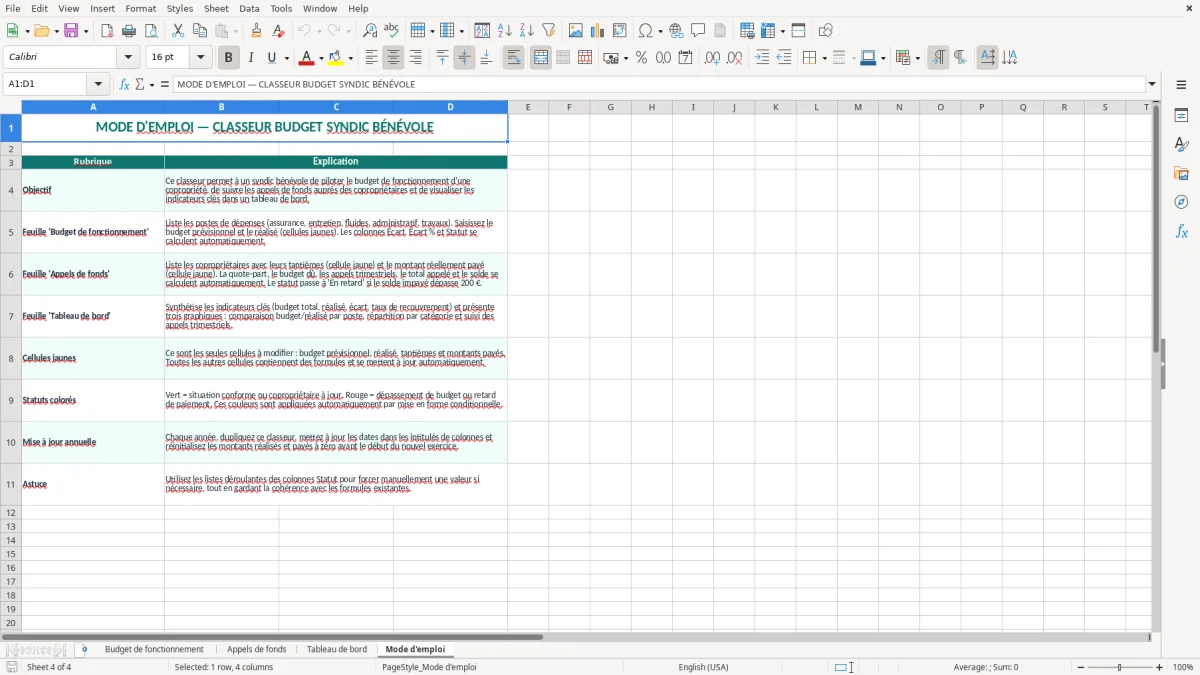Open the Function Wizard beside the formula bar
Image resolution: width=1200 pixels, height=675 pixels.
[x=124, y=84]
